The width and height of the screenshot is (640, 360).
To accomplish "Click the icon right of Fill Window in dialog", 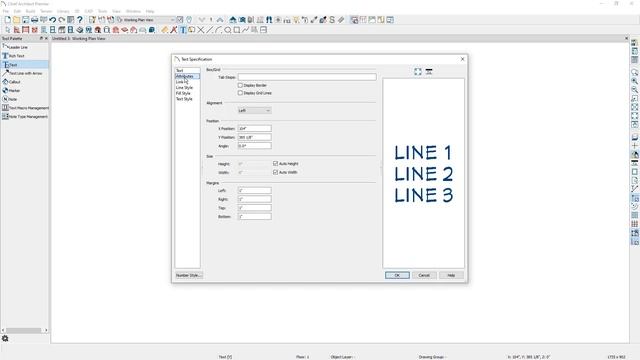I will (429, 71).
